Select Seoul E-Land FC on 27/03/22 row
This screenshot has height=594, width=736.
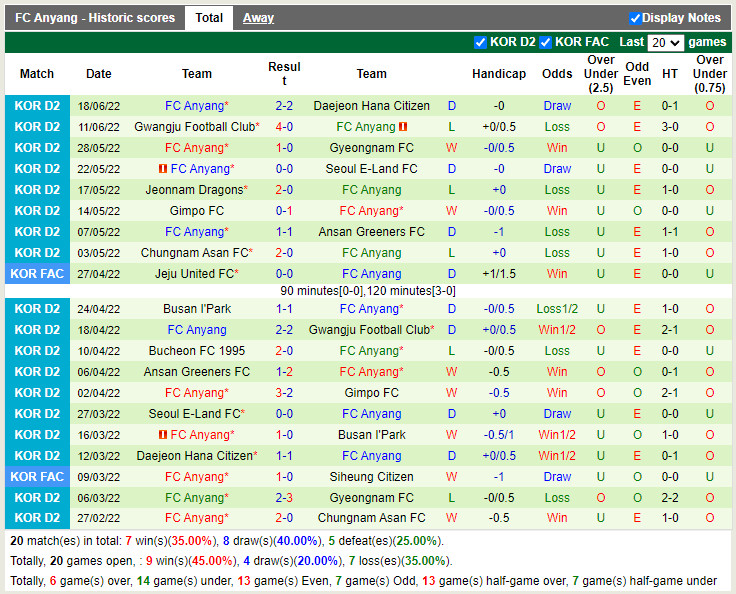(194, 414)
